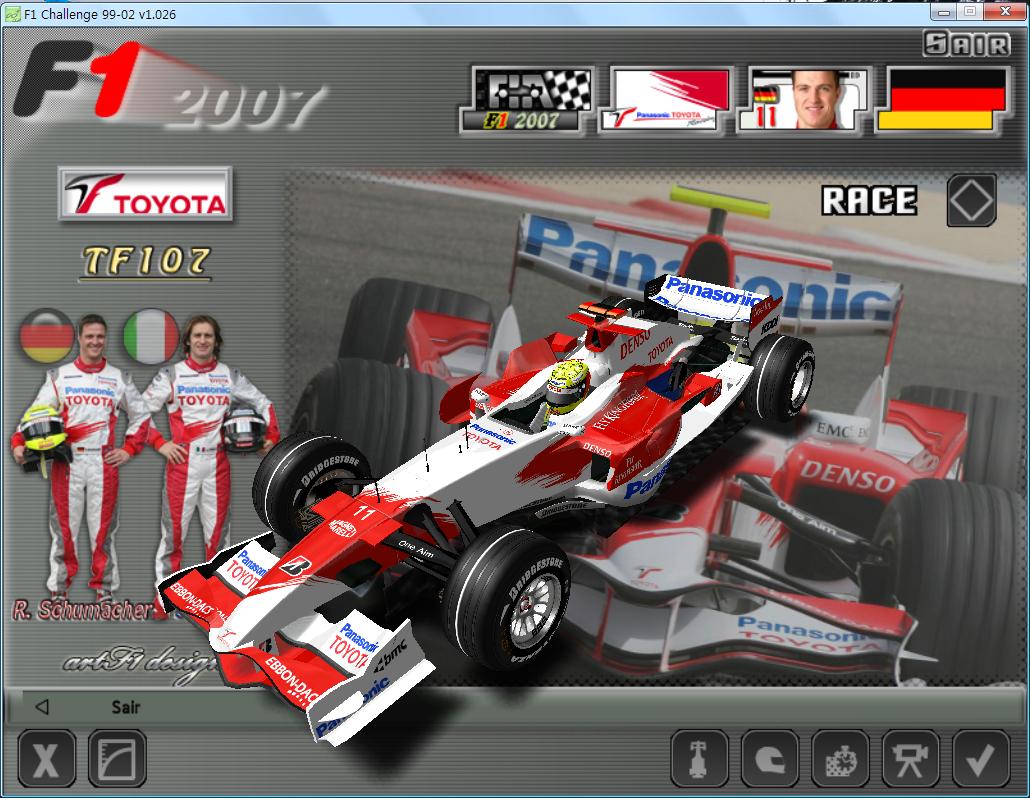Open the graph settings icon beside the X button
Screen dimensions: 1030x798
[x=116, y=759]
